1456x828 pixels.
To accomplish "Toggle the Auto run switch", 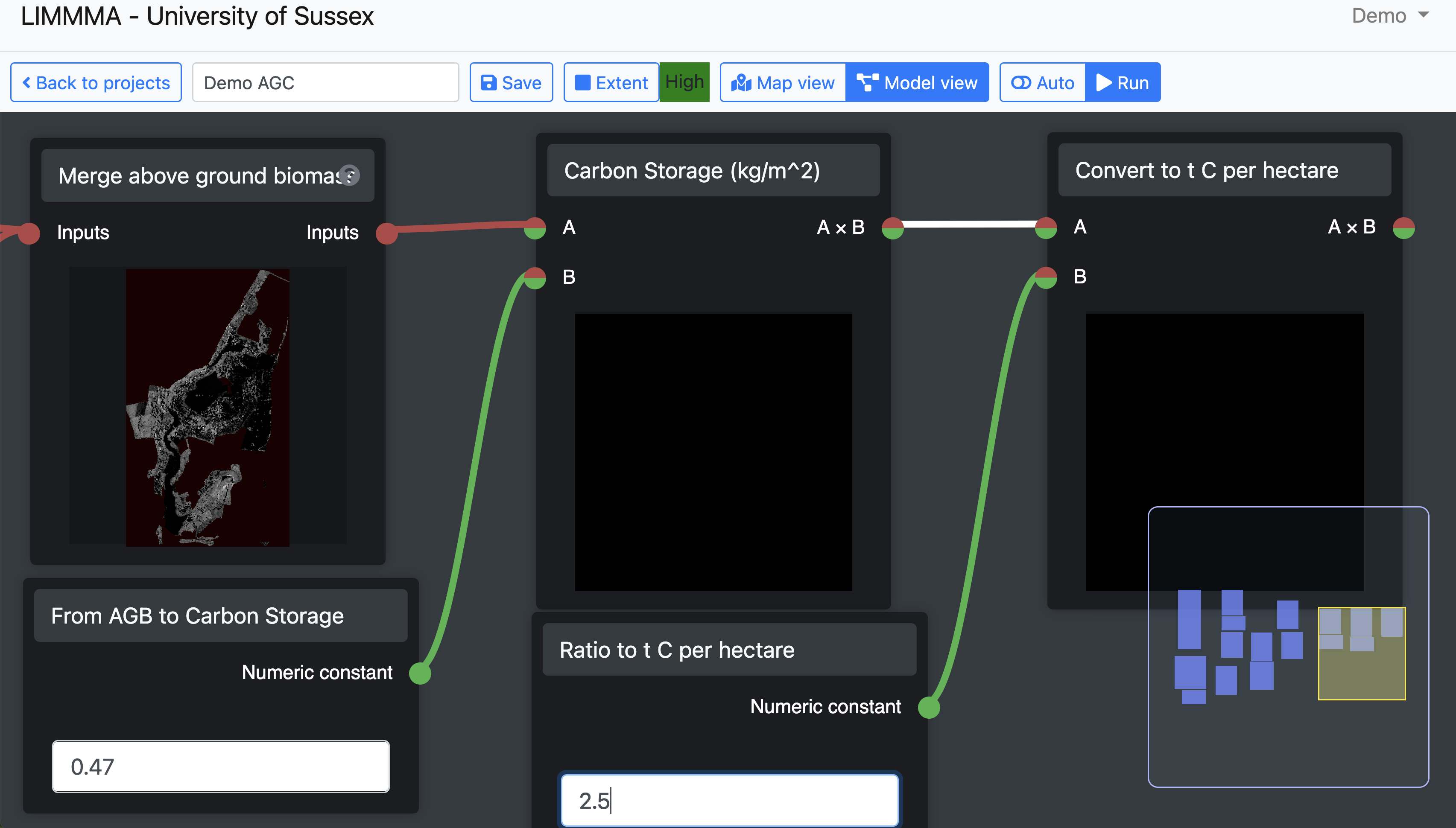I will (1043, 82).
